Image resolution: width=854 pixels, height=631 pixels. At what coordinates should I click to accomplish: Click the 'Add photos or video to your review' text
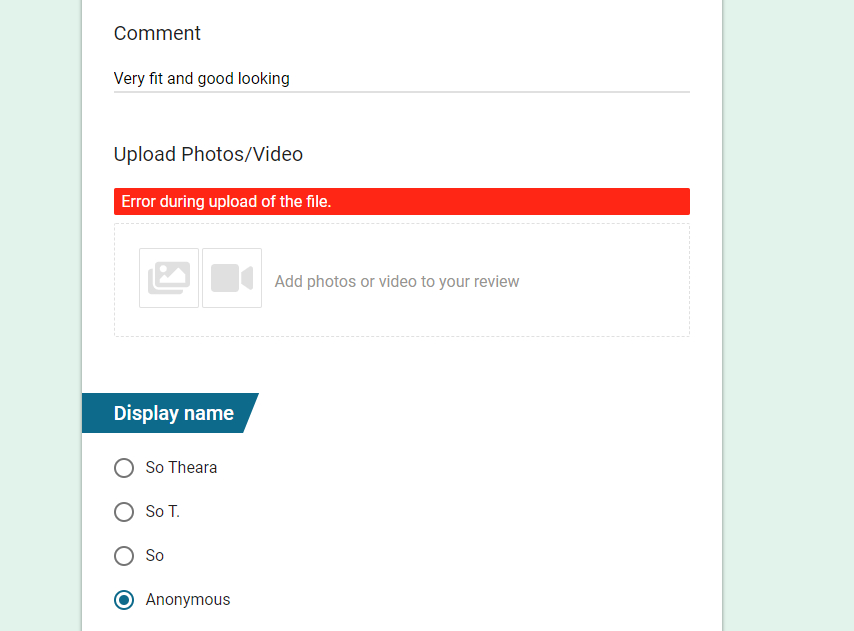[x=396, y=281]
